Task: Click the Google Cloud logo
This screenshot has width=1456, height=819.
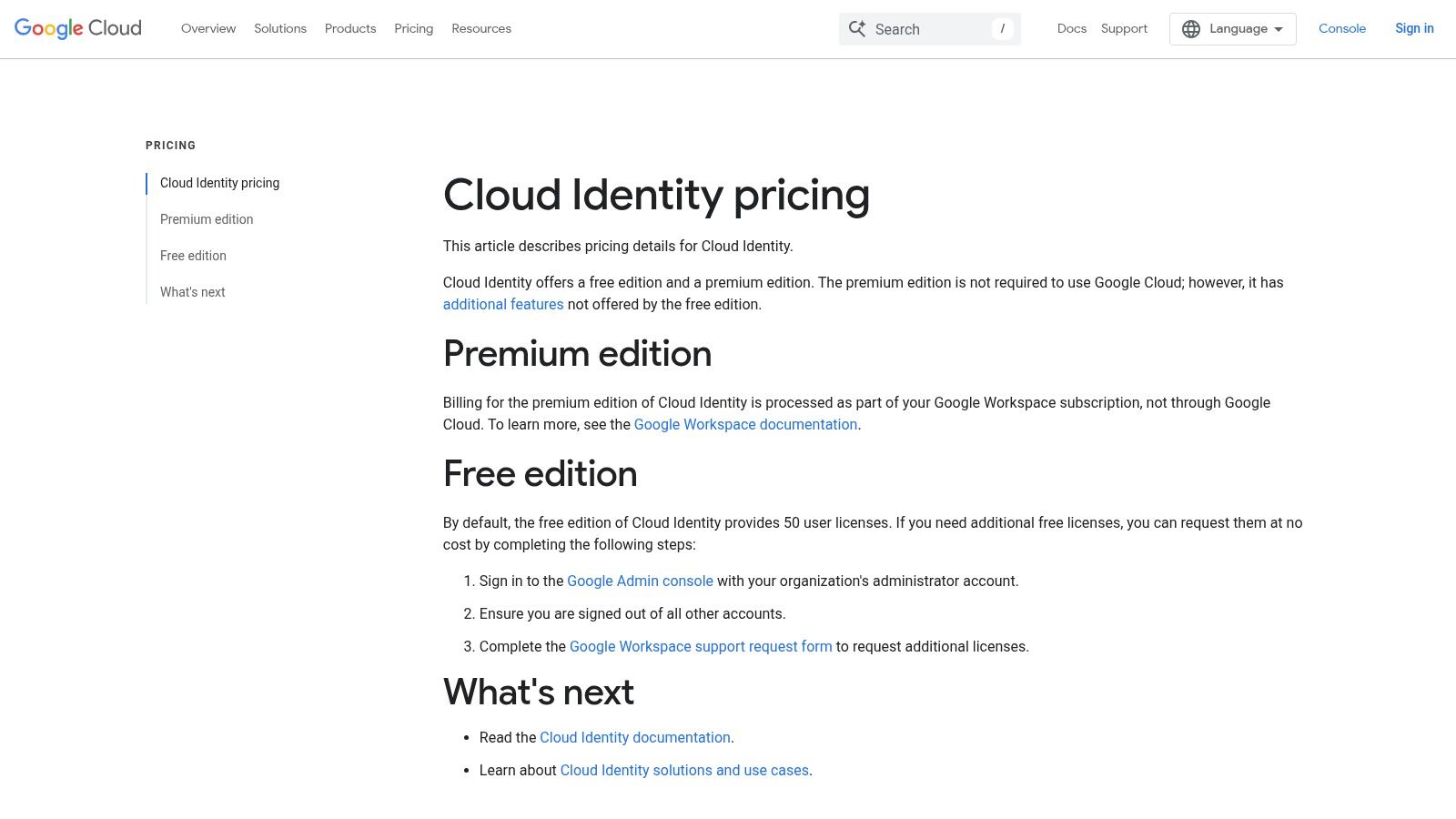Action: 76,28
